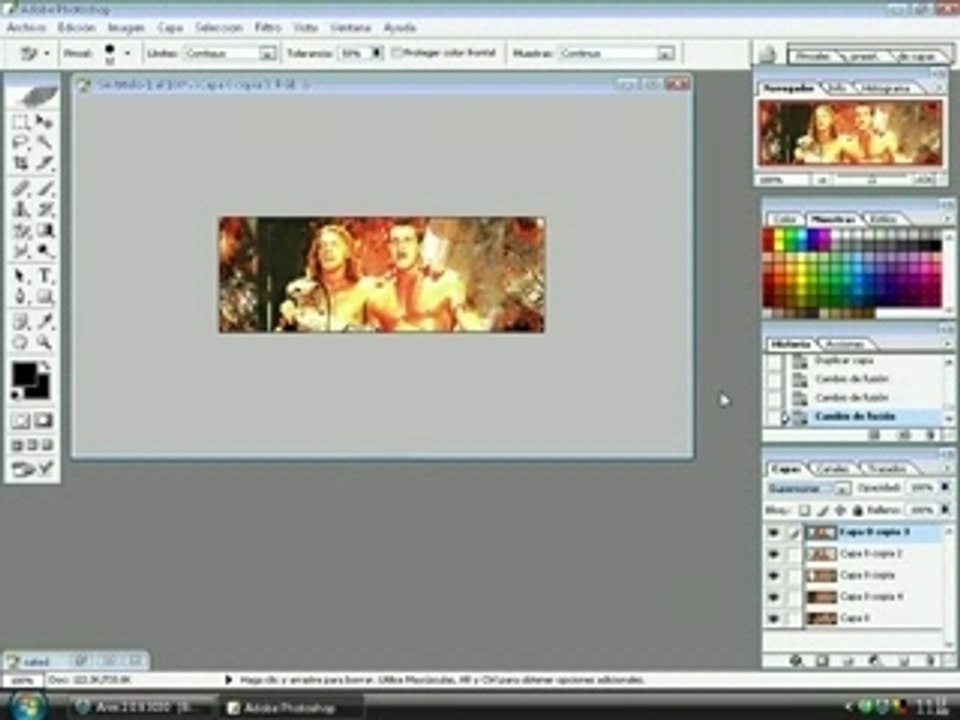Select the Lasso tool
This screenshot has height=720, width=960.
(20, 143)
